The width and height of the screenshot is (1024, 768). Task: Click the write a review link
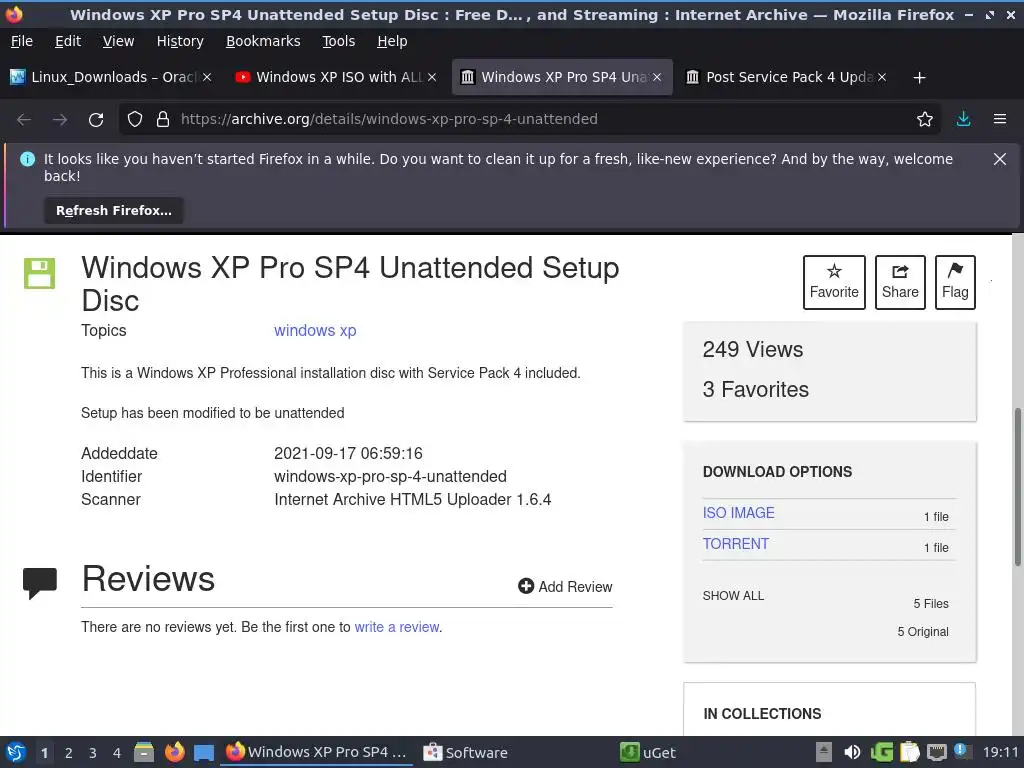[396, 627]
